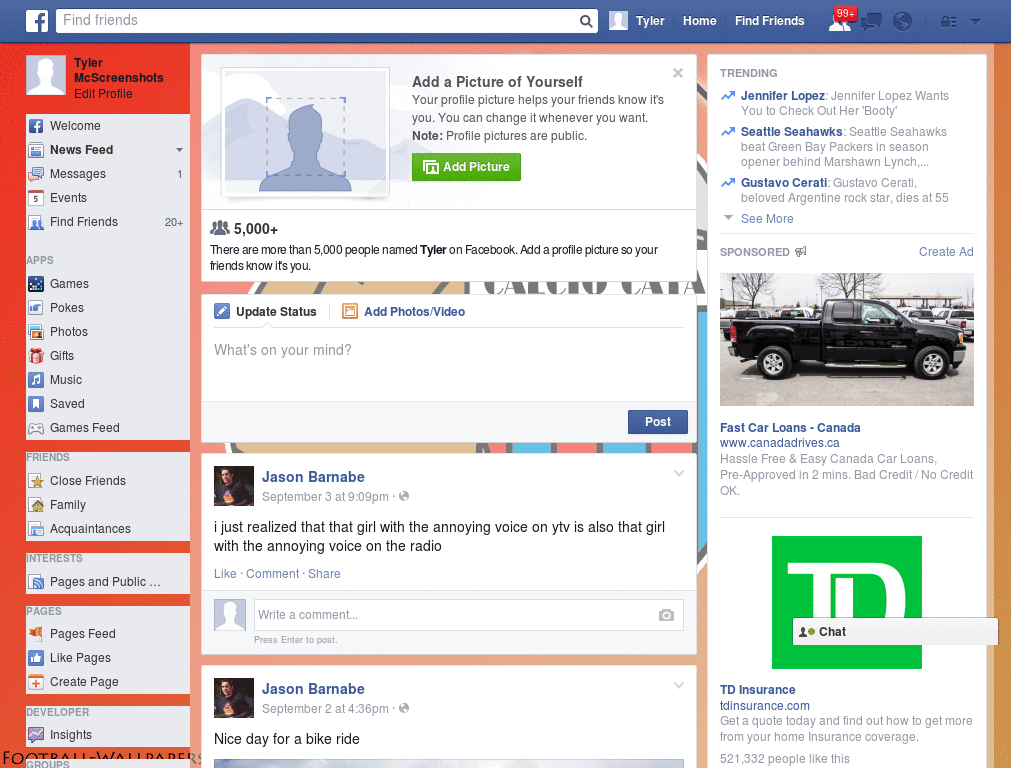This screenshot has height=768, width=1024.
Task: Open friend requests icon with 99+ badge
Action: tap(840, 21)
